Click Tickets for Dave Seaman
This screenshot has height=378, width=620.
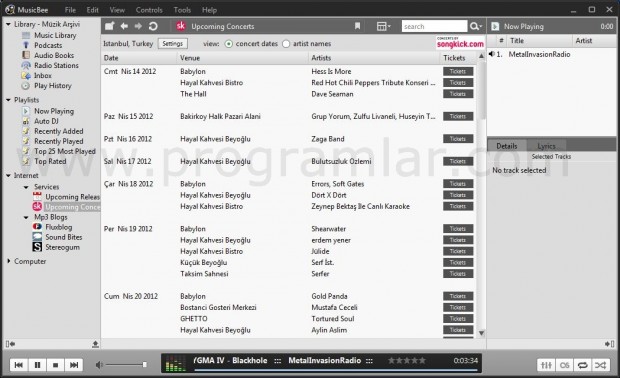(458, 94)
